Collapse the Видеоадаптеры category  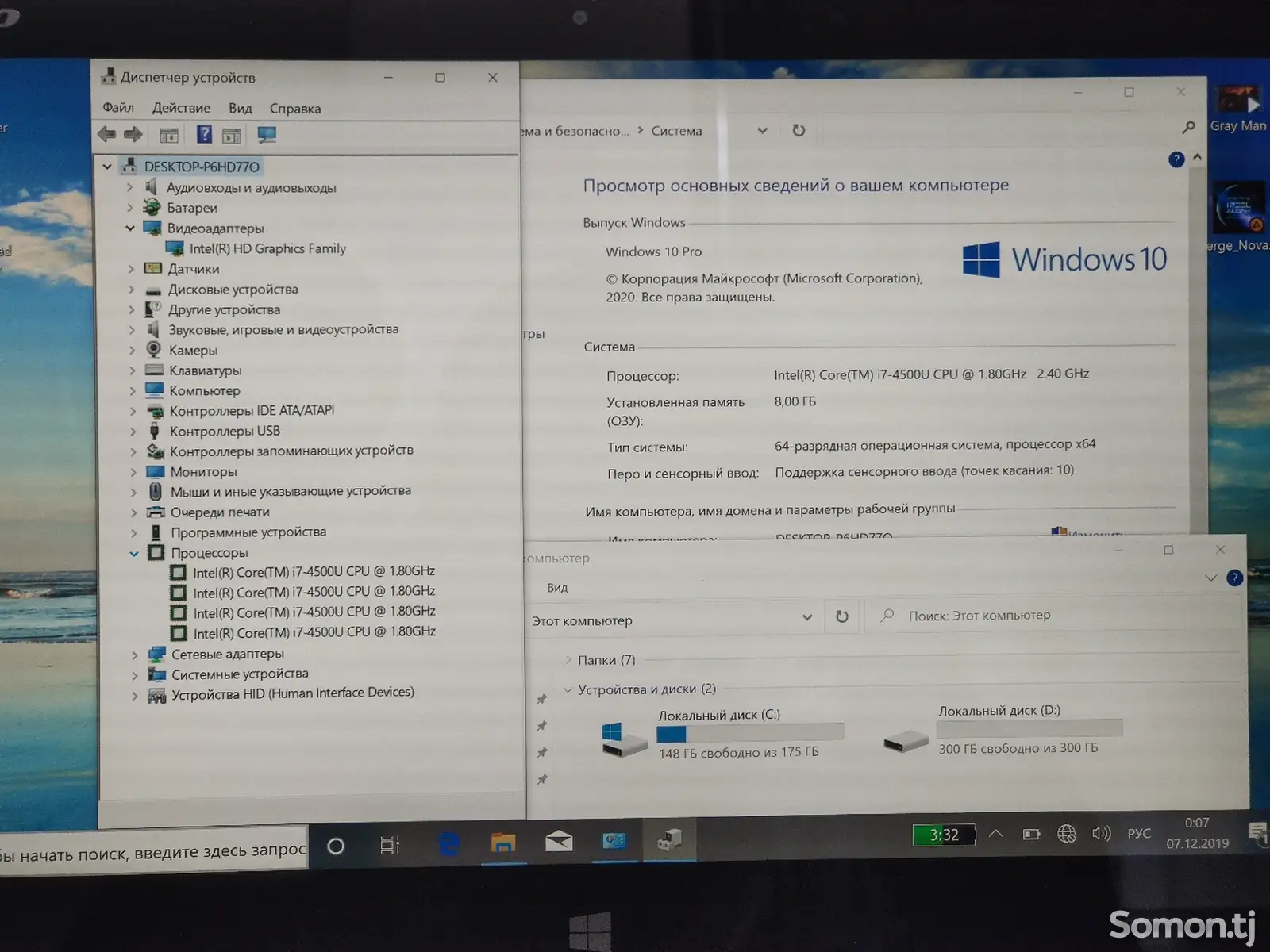click(x=130, y=228)
